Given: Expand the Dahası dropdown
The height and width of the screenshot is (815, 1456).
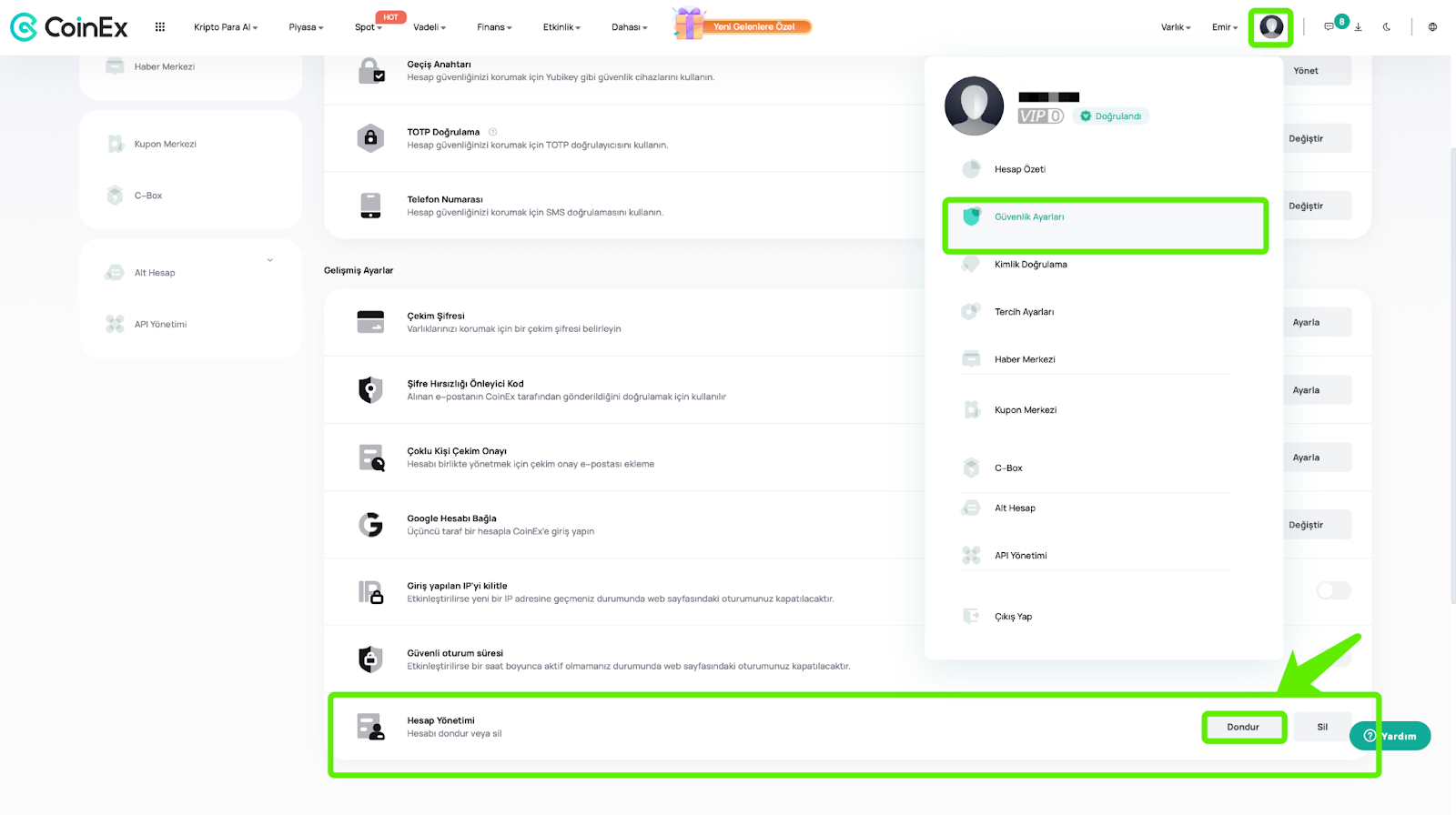Looking at the screenshot, I should coord(629,27).
